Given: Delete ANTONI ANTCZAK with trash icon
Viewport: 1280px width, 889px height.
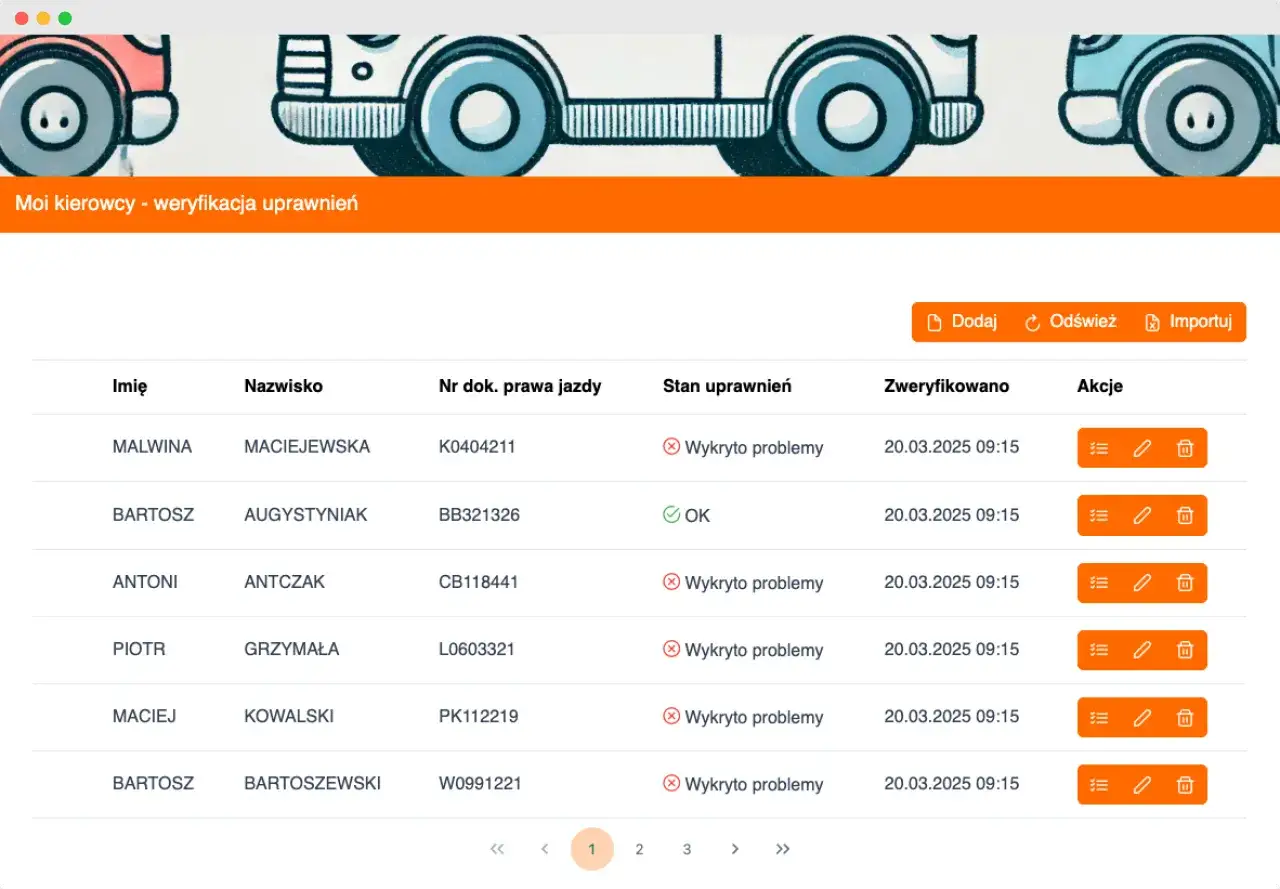Looking at the screenshot, I should 1185,582.
